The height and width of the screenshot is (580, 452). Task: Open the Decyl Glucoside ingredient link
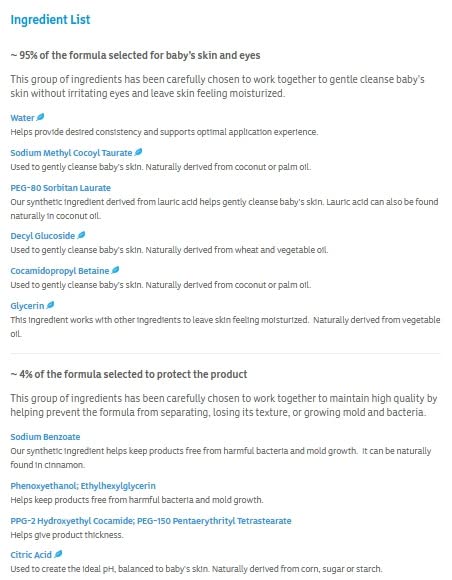pos(43,236)
